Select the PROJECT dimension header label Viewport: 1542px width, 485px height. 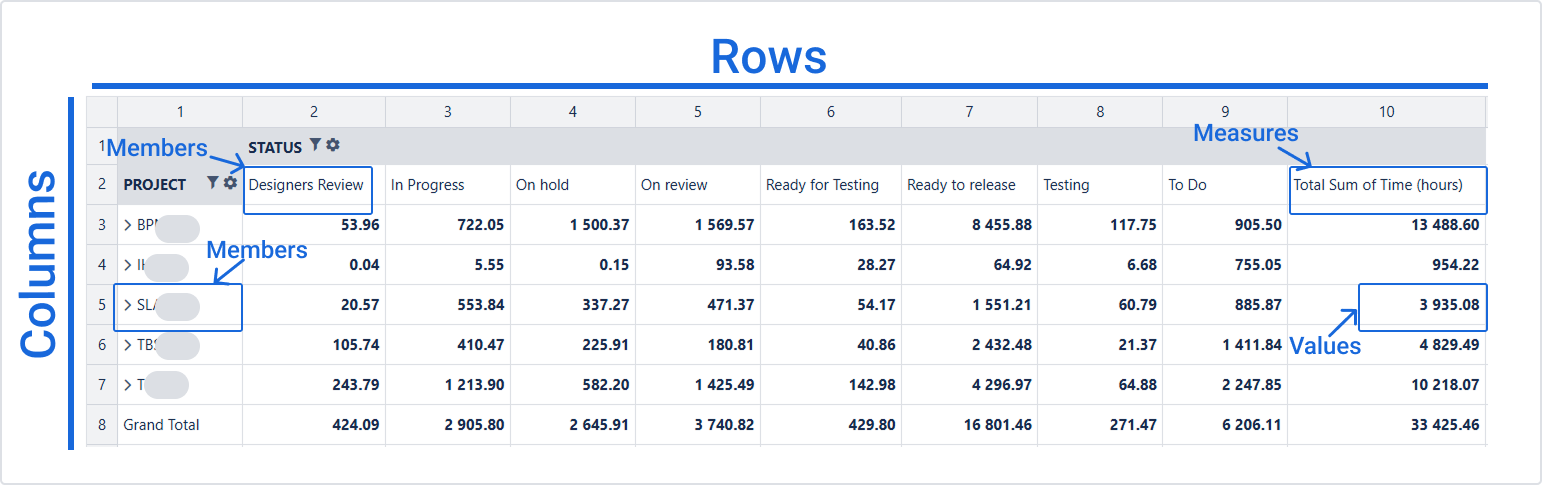click(x=155, y=185)
